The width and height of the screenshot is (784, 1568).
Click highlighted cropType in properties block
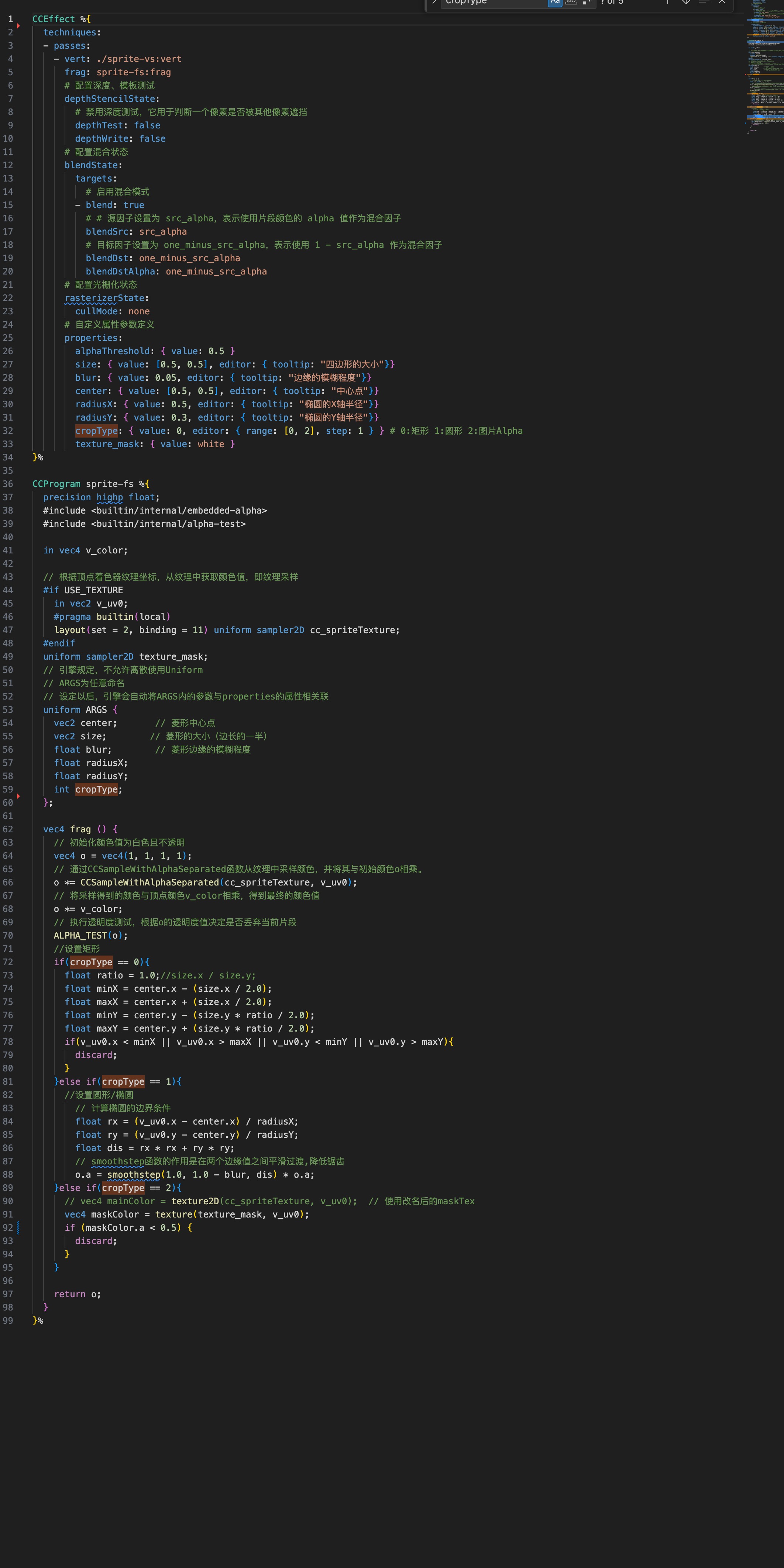click(x=96, y=431)
